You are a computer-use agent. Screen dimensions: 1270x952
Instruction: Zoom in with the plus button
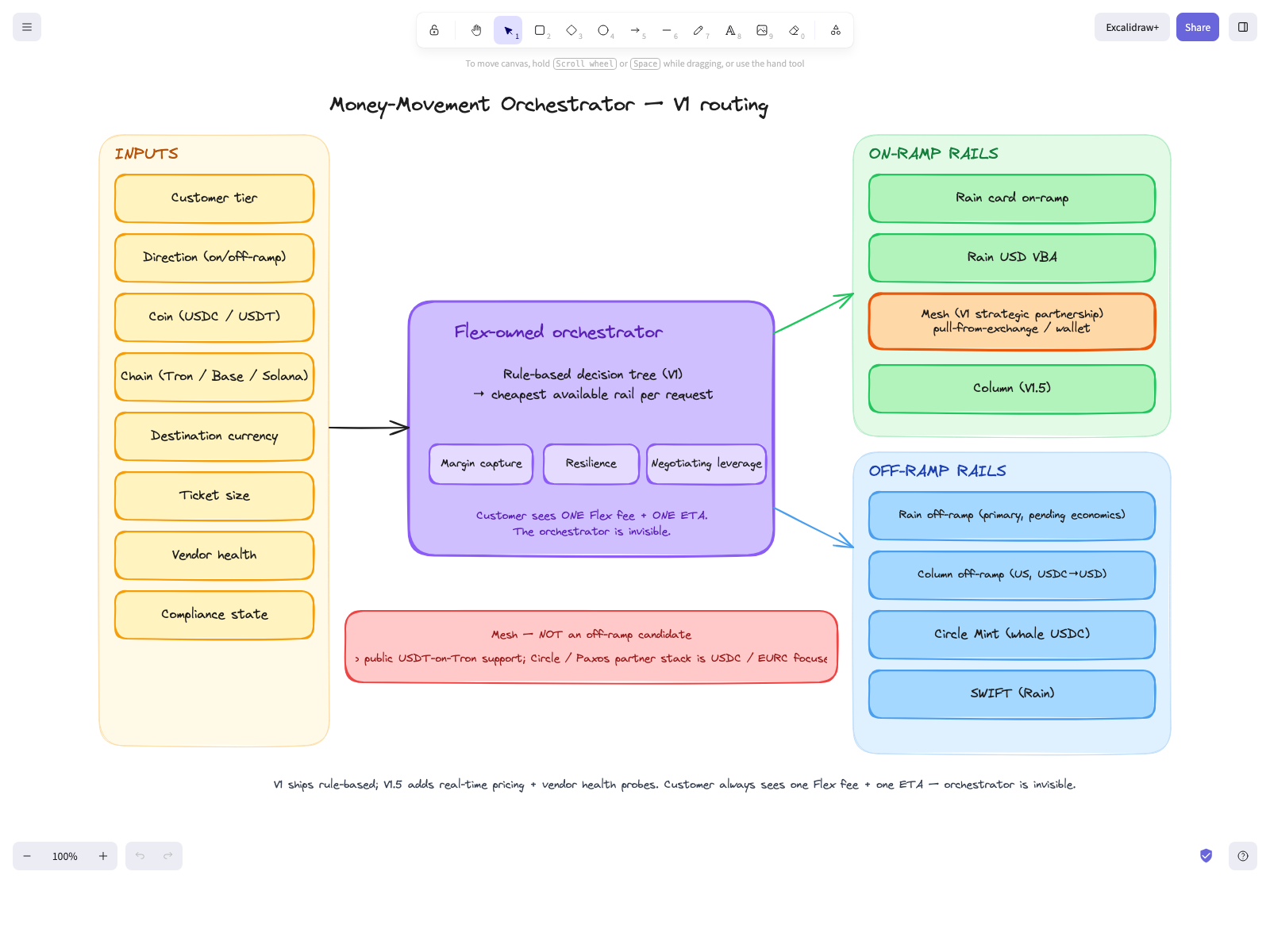tap(103, 856)
